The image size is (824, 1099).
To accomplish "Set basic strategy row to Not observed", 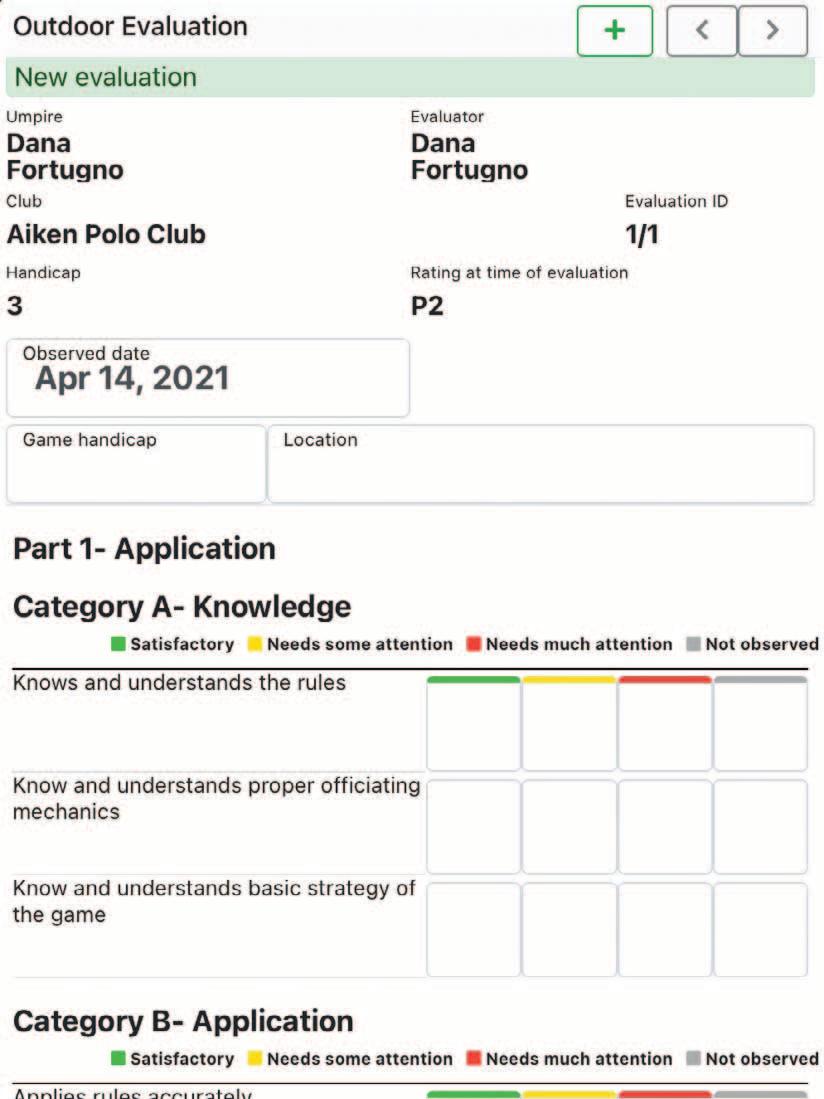I will (x=760, y=929).
